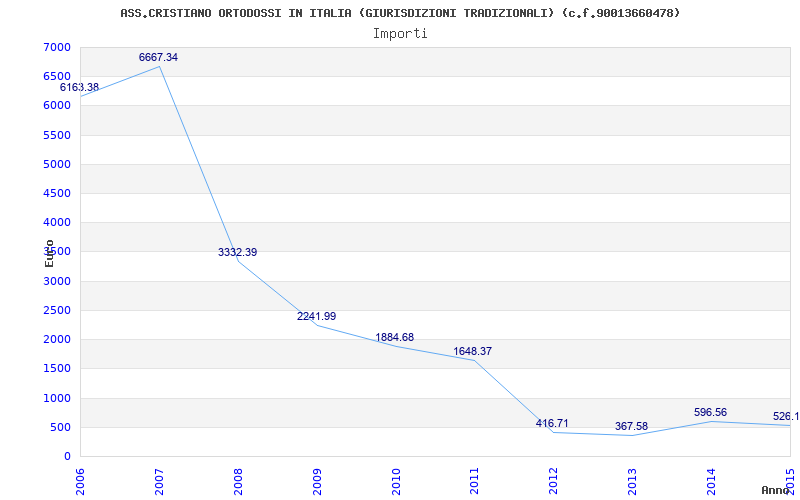Click the x-axis year 2006
Image resolution: width=800 pixels, height=500 pixels.
point(80,481)
